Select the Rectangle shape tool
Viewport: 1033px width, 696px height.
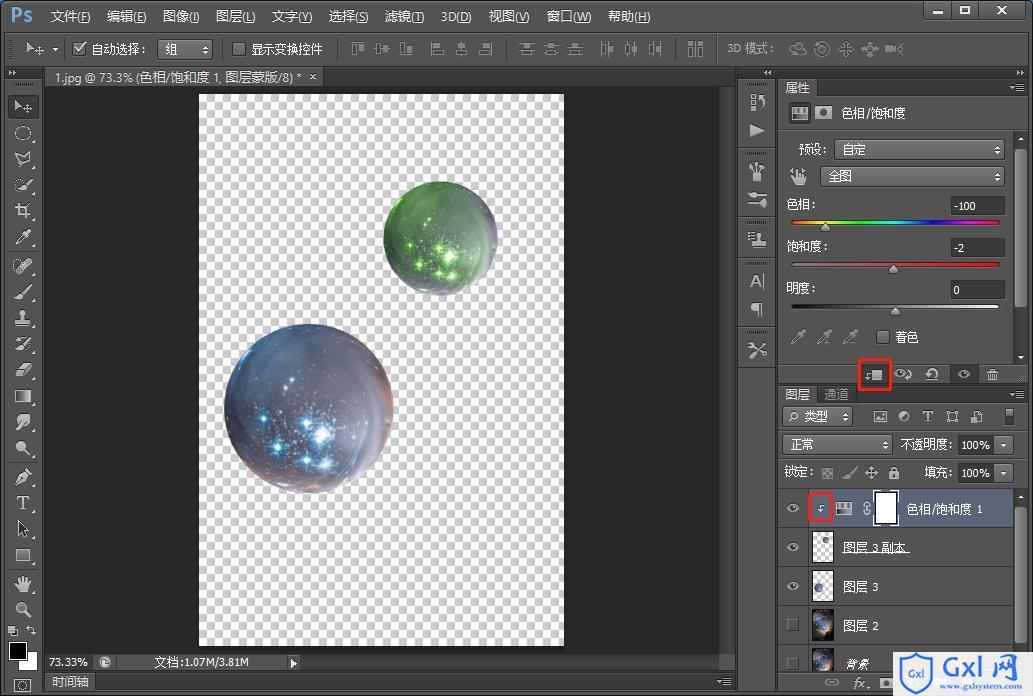pos(23,556)
